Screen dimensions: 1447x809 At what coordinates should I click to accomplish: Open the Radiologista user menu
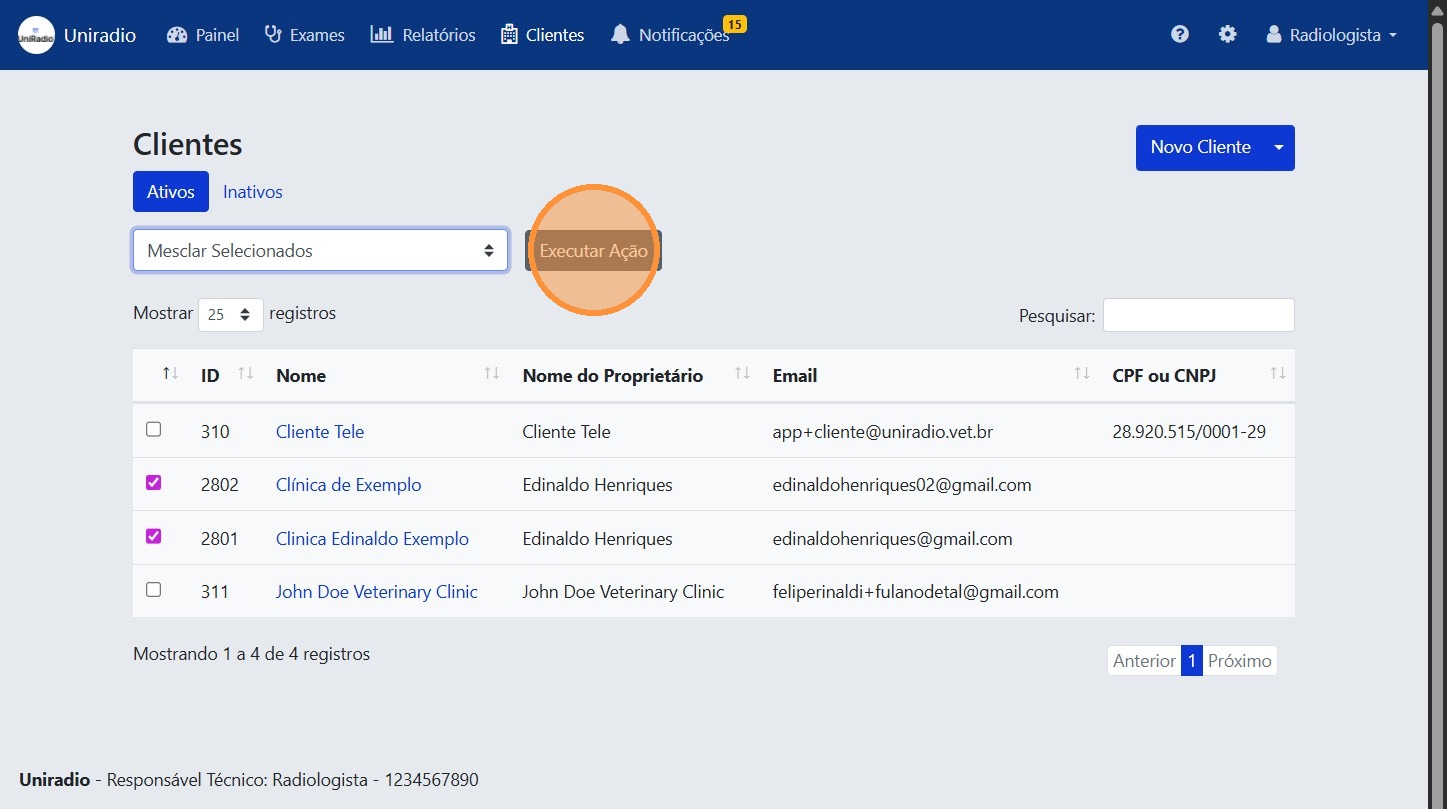click(x=1332, y=35)
